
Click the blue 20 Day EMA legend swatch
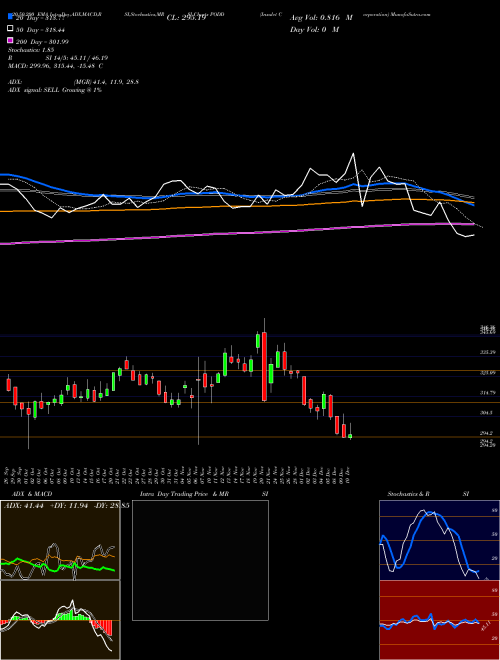(x=10, y=17)
